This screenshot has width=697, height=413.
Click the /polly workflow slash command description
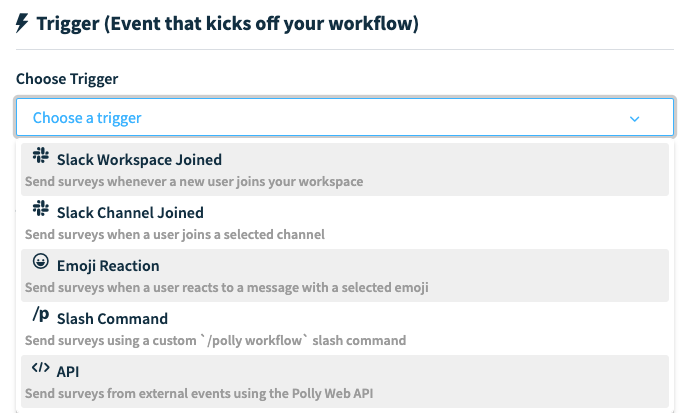pyautogui.click(x=216, y=341)
